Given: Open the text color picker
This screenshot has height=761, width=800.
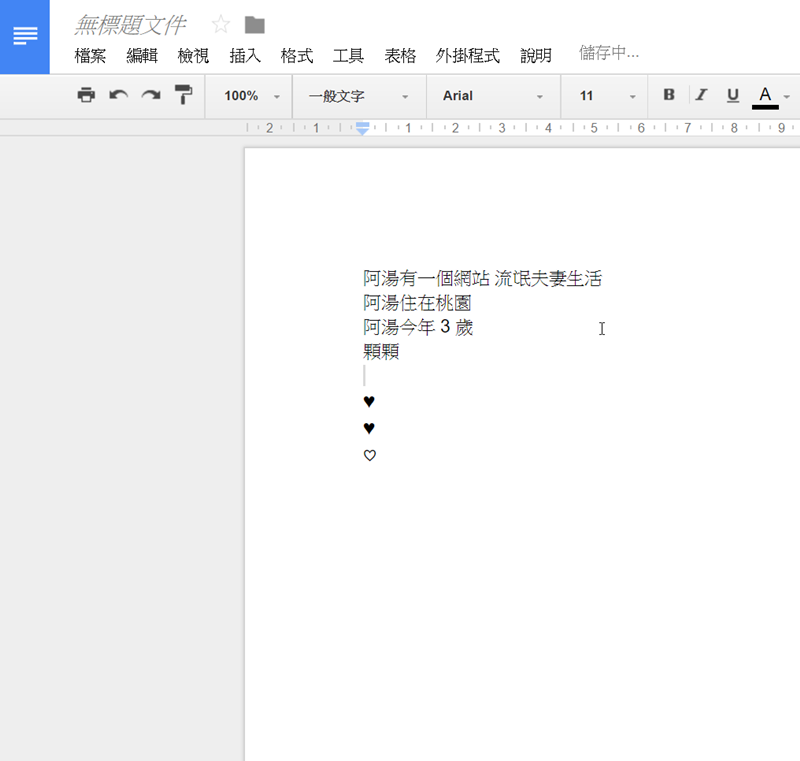Looking at the screenshot, I should tap(766, 96).
